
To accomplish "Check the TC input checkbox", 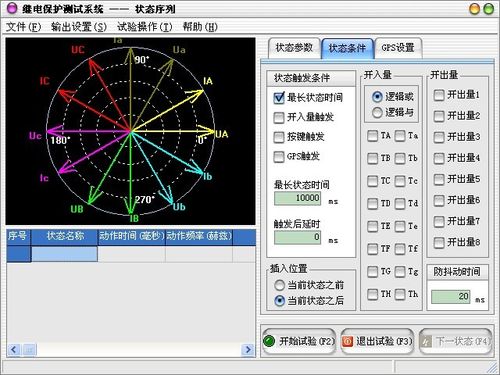I will pos(372,181).
